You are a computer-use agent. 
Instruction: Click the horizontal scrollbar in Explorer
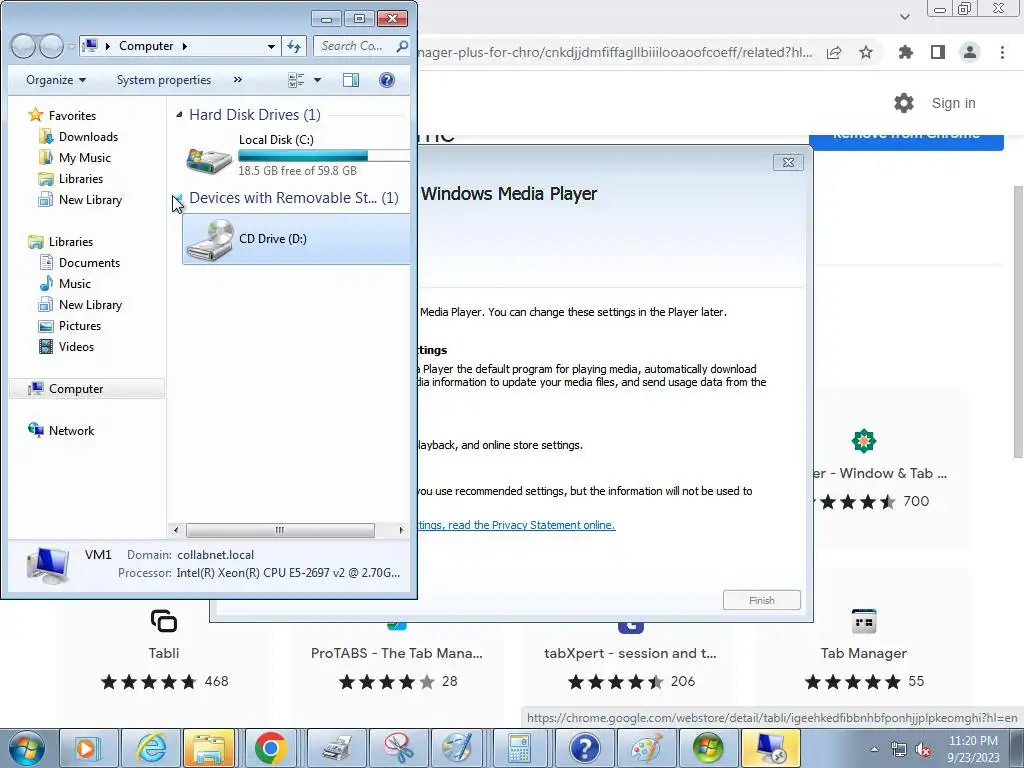coord(280,530)
